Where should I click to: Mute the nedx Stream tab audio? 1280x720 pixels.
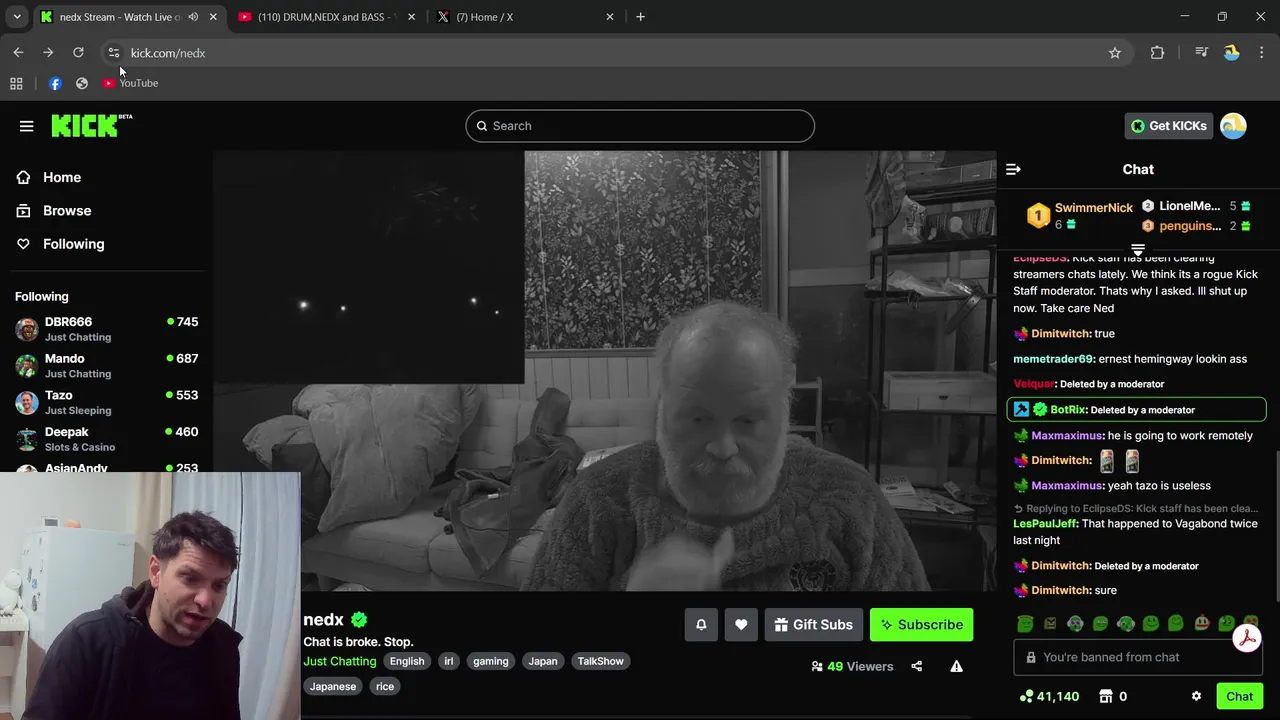(x=193, y=17)
